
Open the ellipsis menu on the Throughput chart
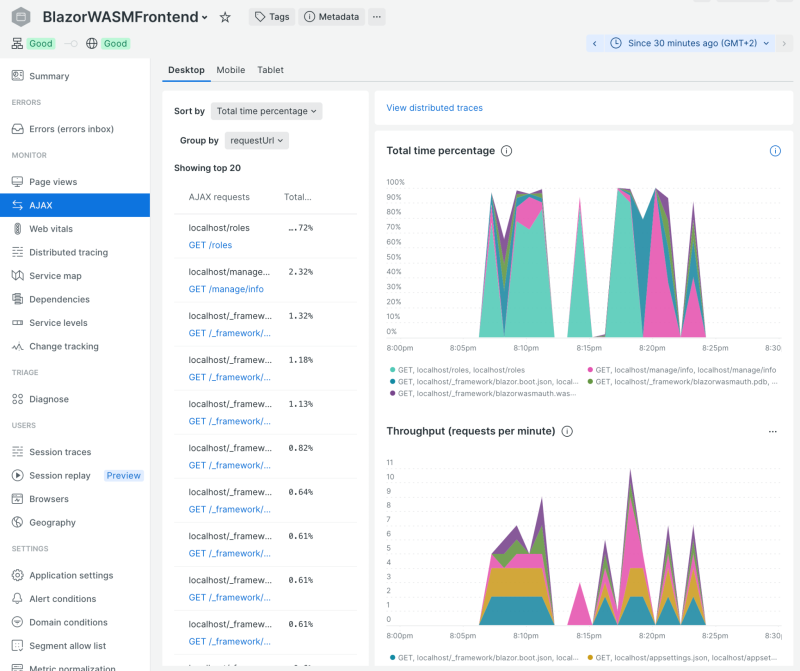pyautogui.click(x=772, y=431)
